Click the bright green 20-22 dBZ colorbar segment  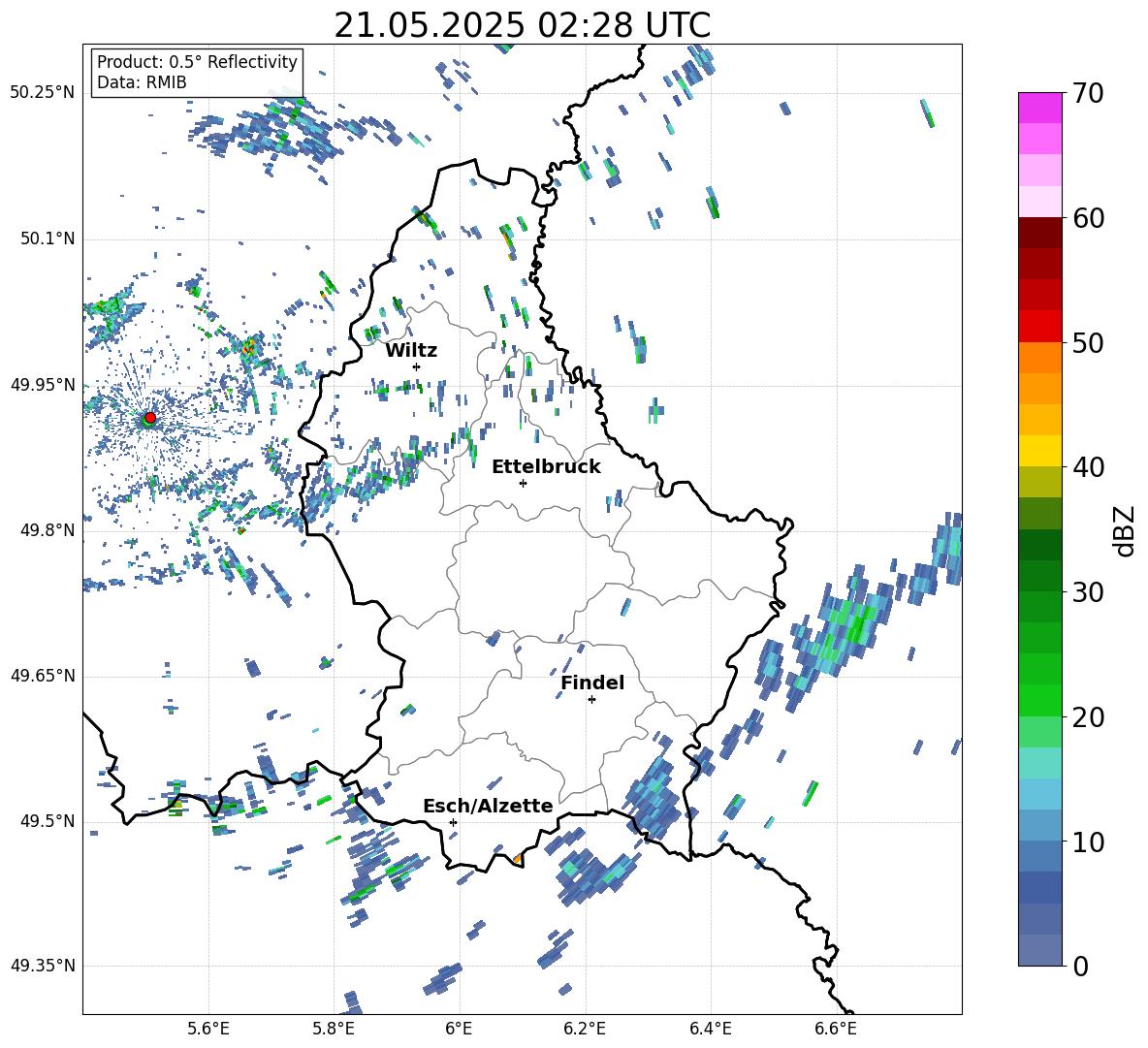coord(1040,700)
